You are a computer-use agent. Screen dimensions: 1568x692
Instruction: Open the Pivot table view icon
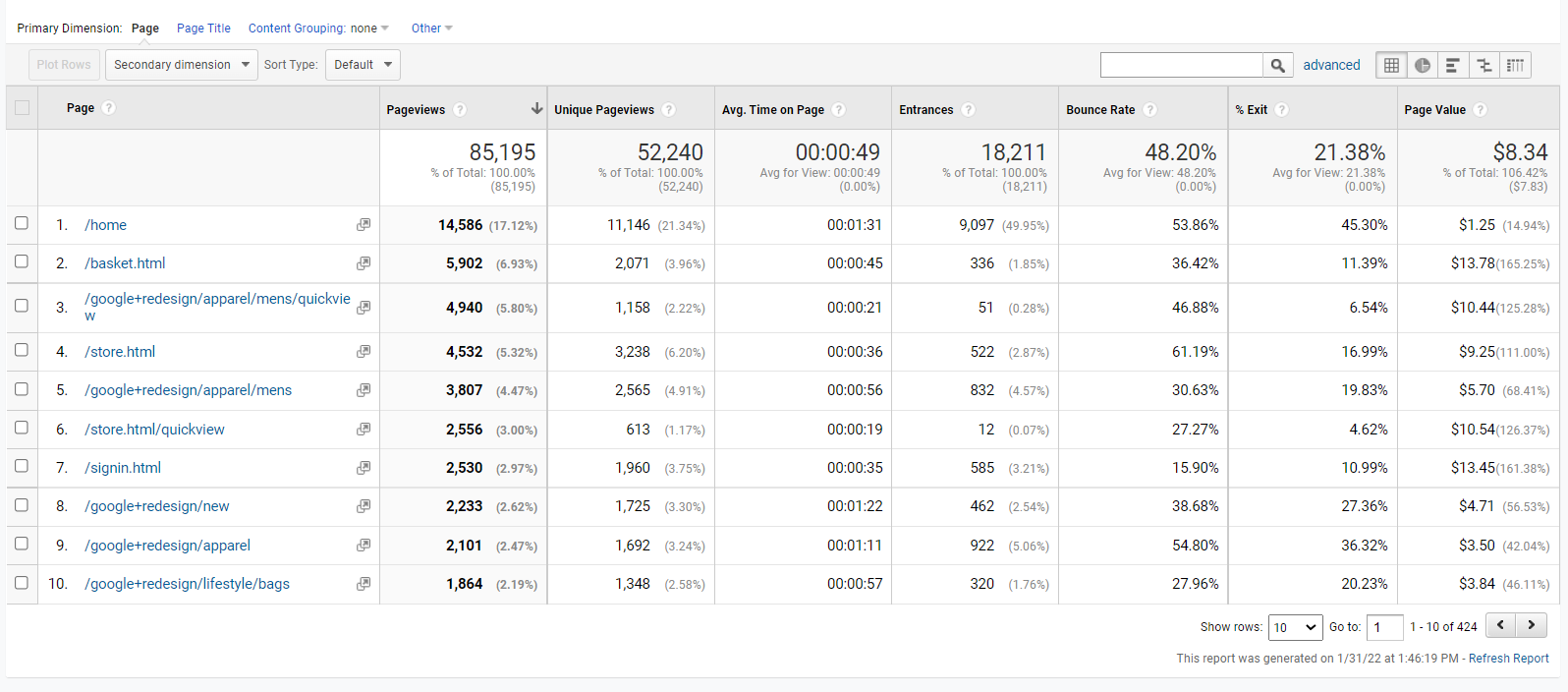(x=1516, y=65)
